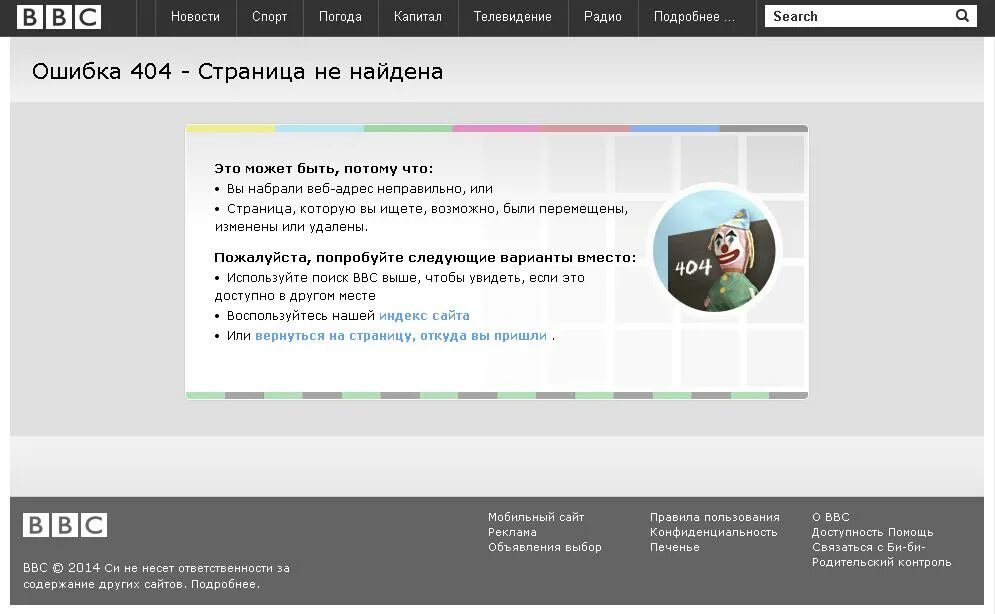The height and width of the screenshot is (614, 995).
Task: Click the Реклама footer link
Action: coord(512,532)
